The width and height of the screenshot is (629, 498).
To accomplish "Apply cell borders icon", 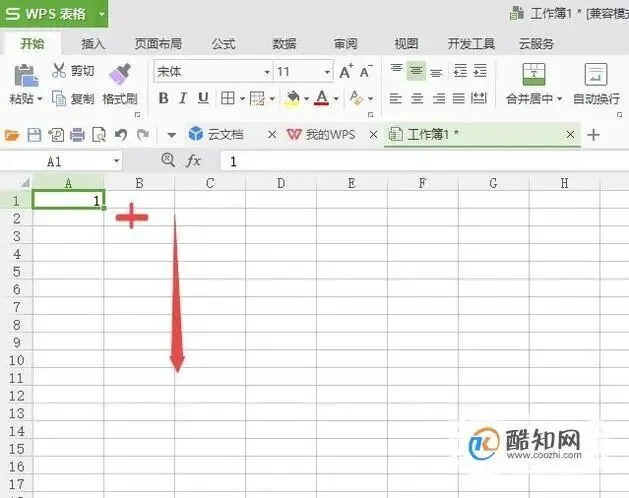I will pyautogui.click(x=227, y=98).
